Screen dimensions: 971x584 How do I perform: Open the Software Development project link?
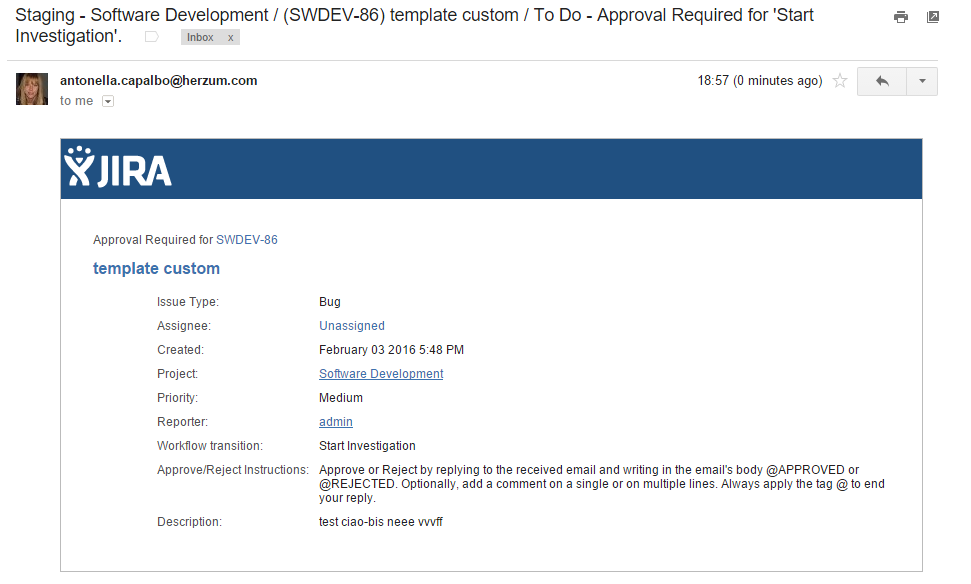[x=381, y=374]
